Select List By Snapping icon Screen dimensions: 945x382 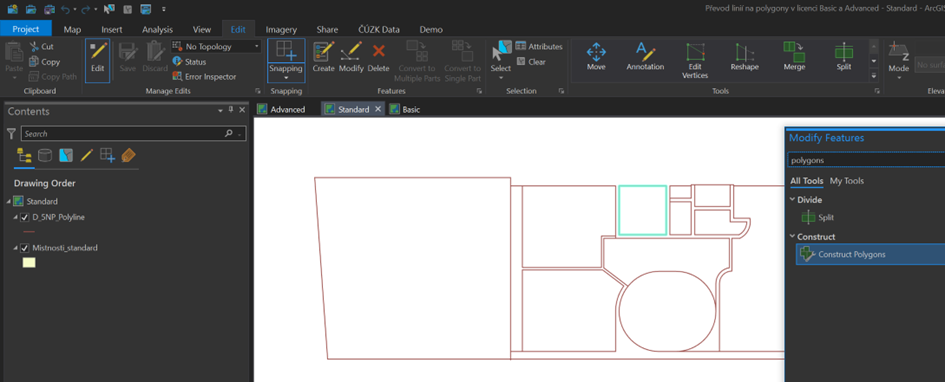107,155
